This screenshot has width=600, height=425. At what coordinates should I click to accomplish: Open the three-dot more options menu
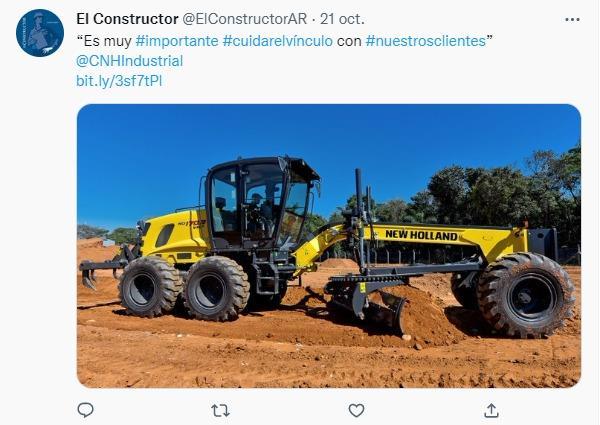tap(572, 20)
